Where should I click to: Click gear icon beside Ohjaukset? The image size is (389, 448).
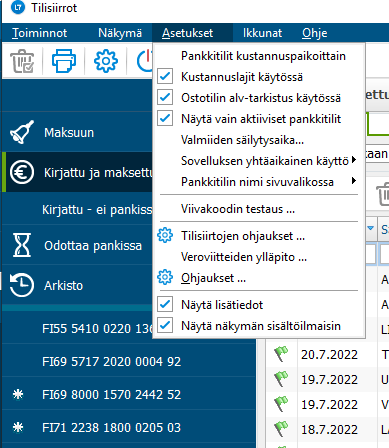[x=165, y=277]
